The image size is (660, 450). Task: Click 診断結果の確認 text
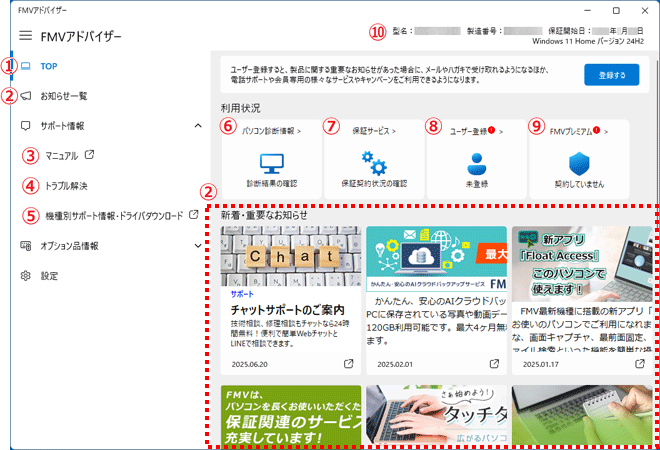point(271,184)
